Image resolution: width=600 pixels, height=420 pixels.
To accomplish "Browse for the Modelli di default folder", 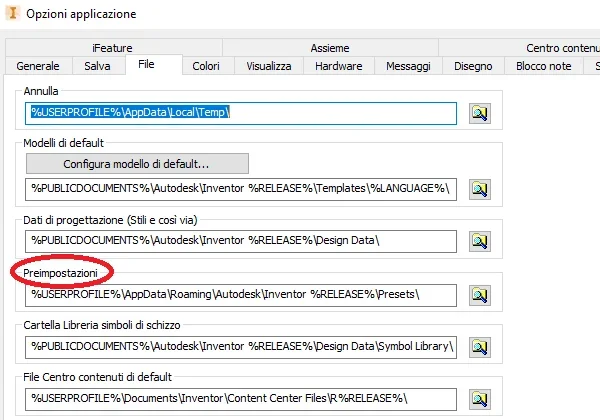I will [480, 189].
